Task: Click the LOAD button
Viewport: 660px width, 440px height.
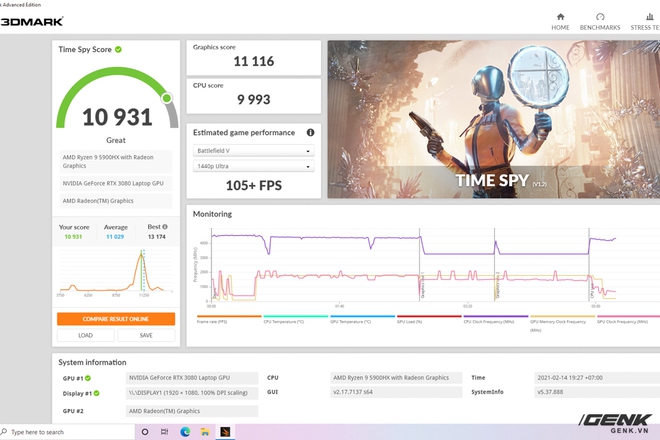Action: coord(85,335)
